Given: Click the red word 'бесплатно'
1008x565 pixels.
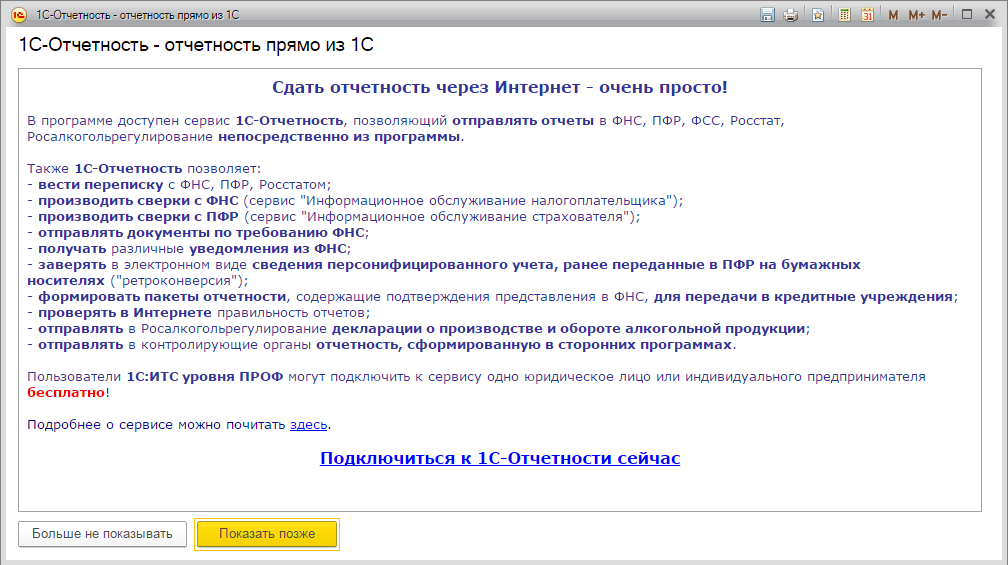Looking at the screenshot, I should pyautogui.click(x=66, y=393).
